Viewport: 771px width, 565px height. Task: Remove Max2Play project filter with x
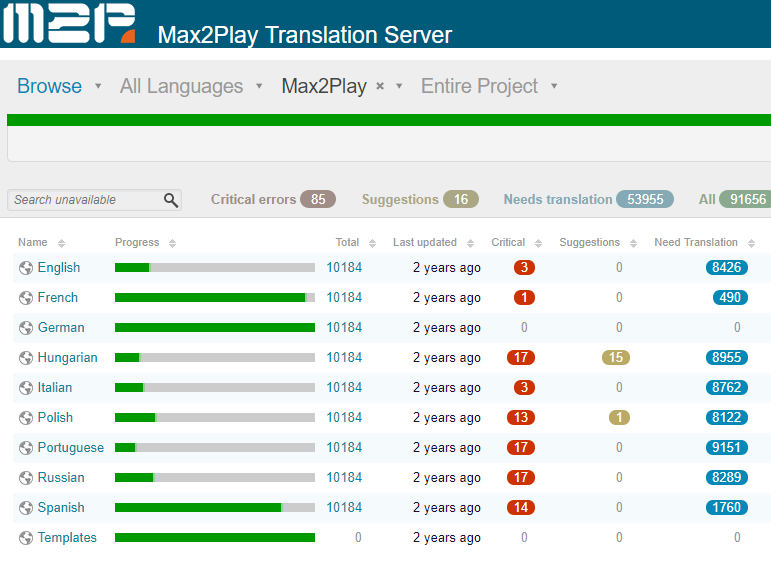[x=380, y=86]
